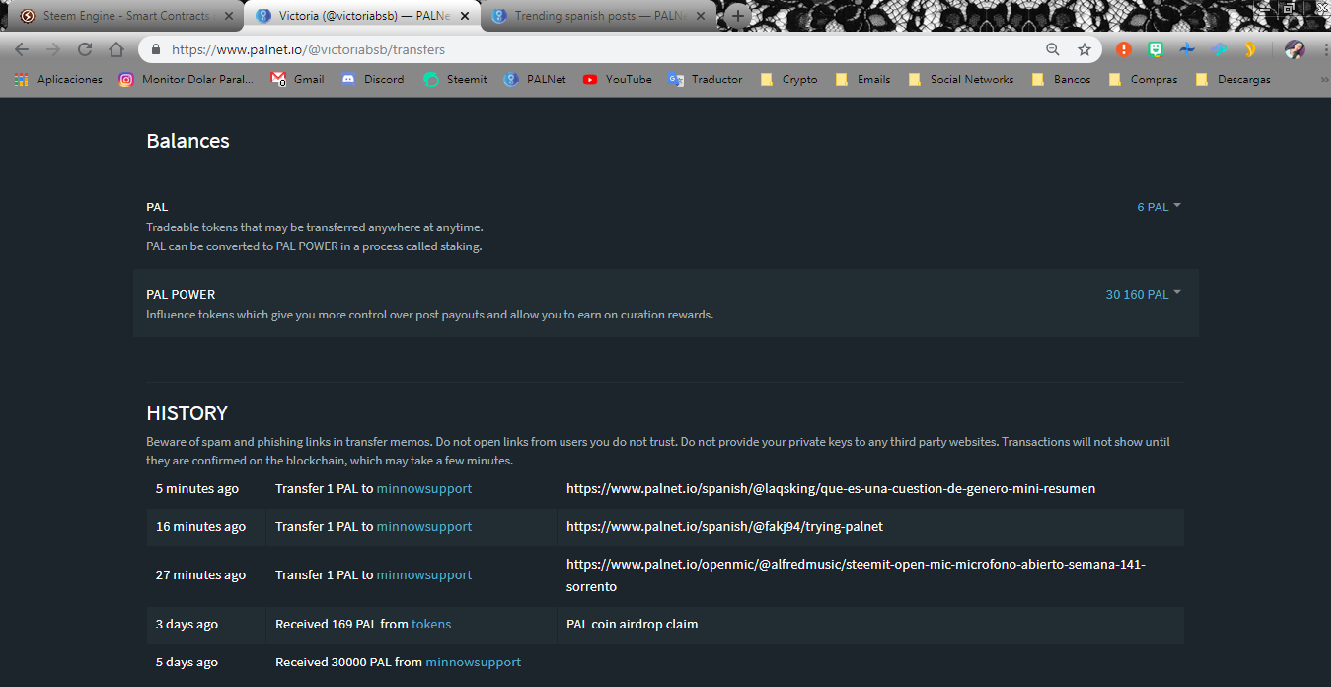Open the 6 PAL balance dropdown
Image resolution: width=1331 pixels, height=687 pixels.
(1158, 207)
